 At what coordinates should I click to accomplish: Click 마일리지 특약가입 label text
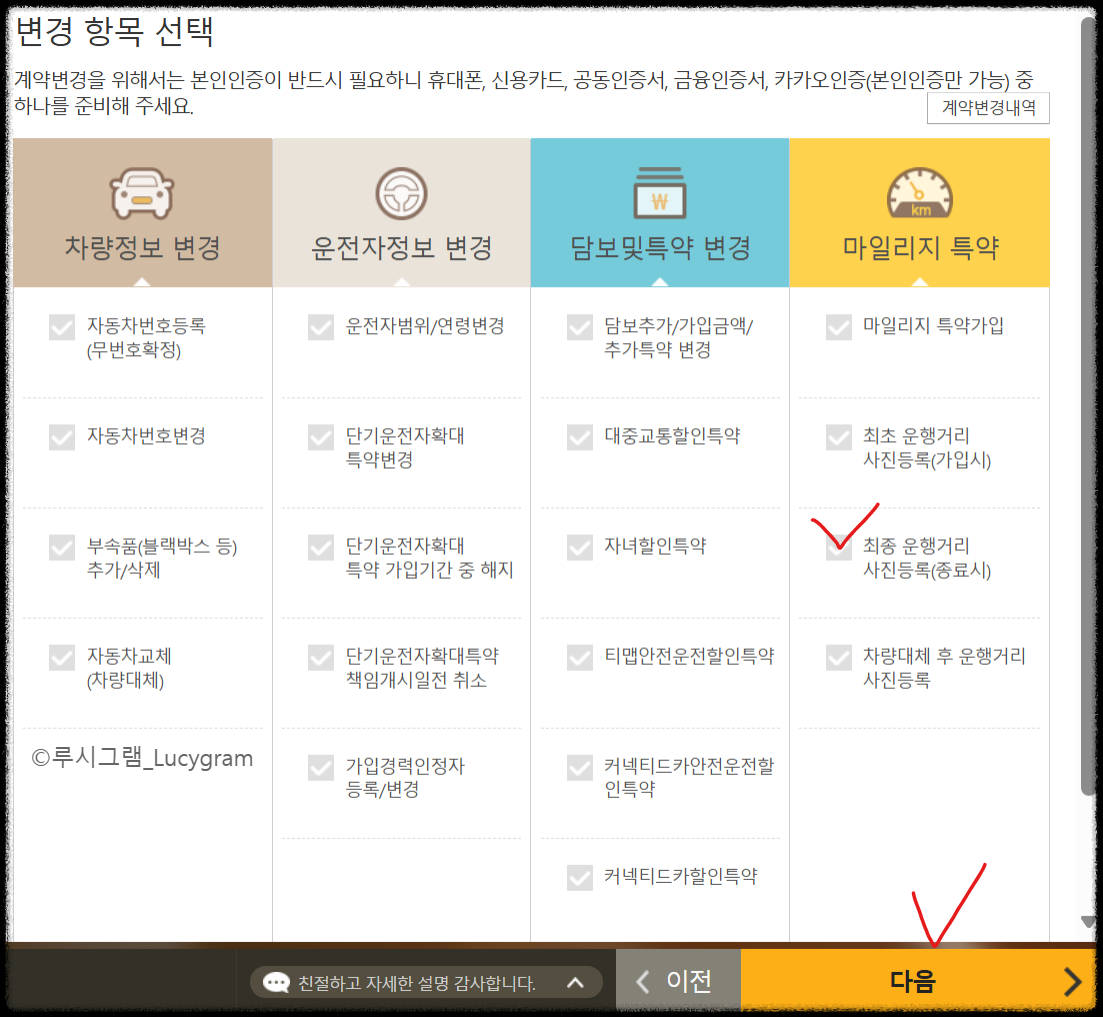[933, 326]
